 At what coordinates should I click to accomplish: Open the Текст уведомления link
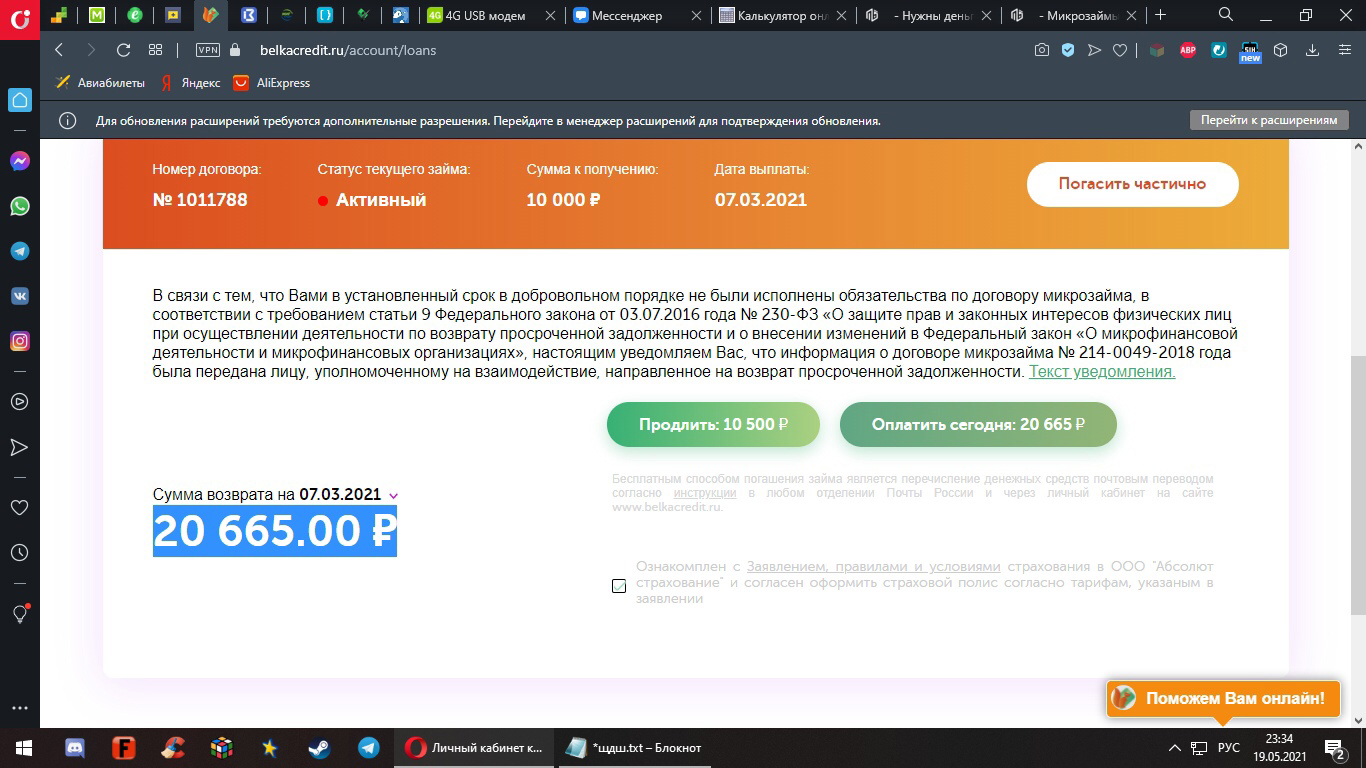(x=1102, y=372)
